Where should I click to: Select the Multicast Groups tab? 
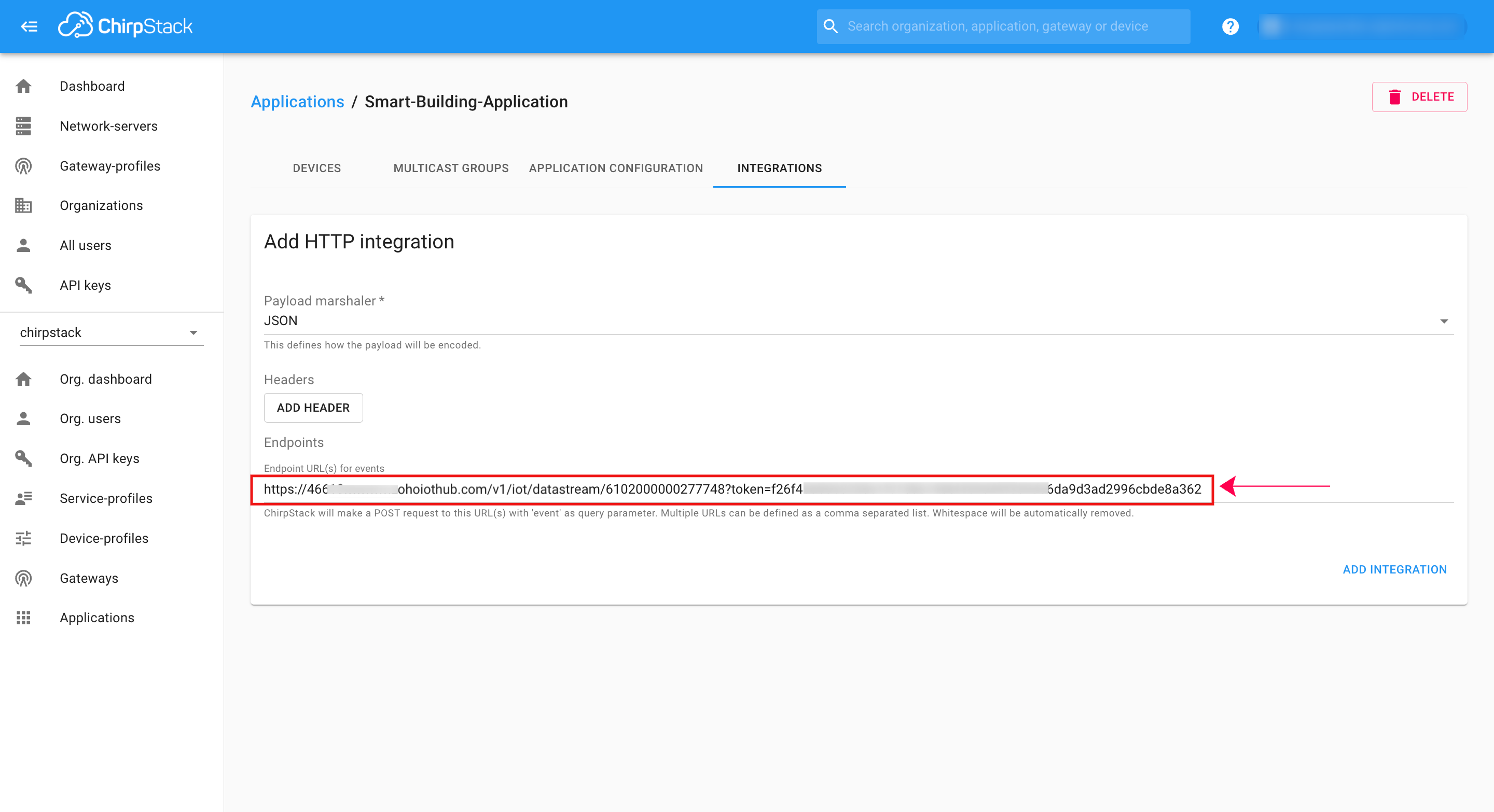point(451,168)
